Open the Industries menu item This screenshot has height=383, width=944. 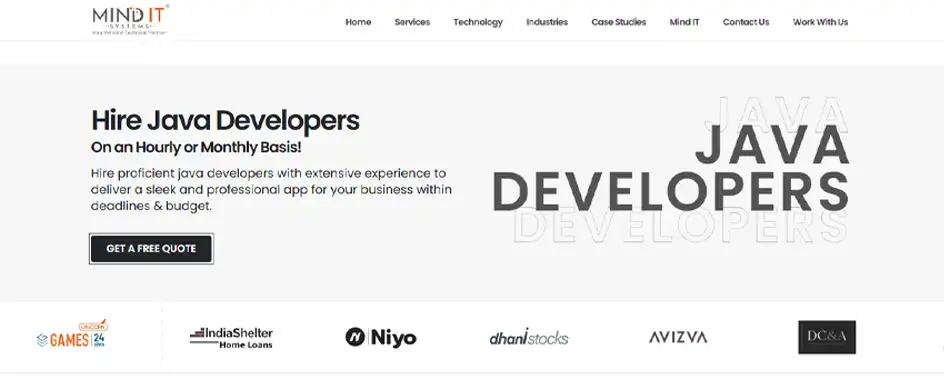click(x=547, y=22)
